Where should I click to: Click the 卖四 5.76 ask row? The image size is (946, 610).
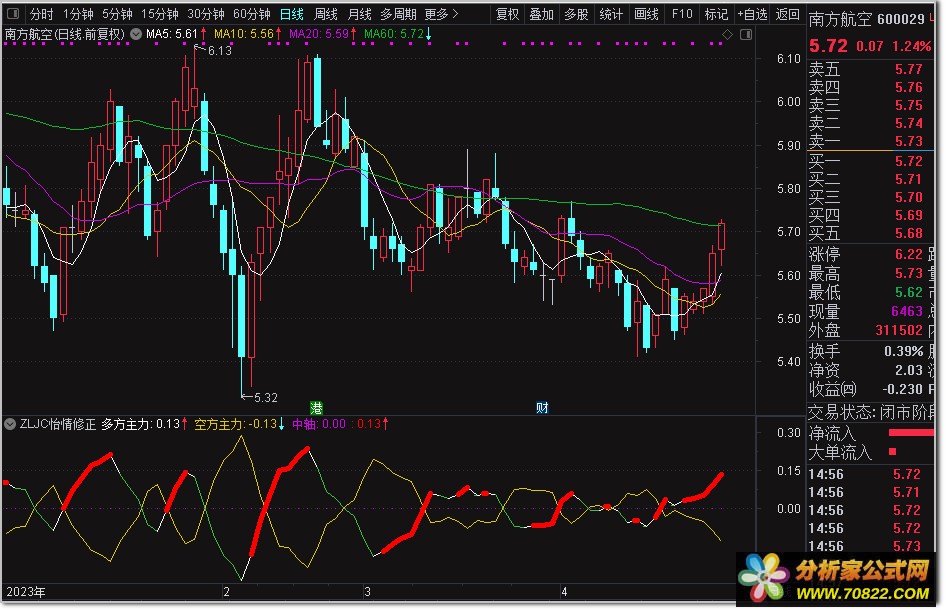[x=866, y=87]
